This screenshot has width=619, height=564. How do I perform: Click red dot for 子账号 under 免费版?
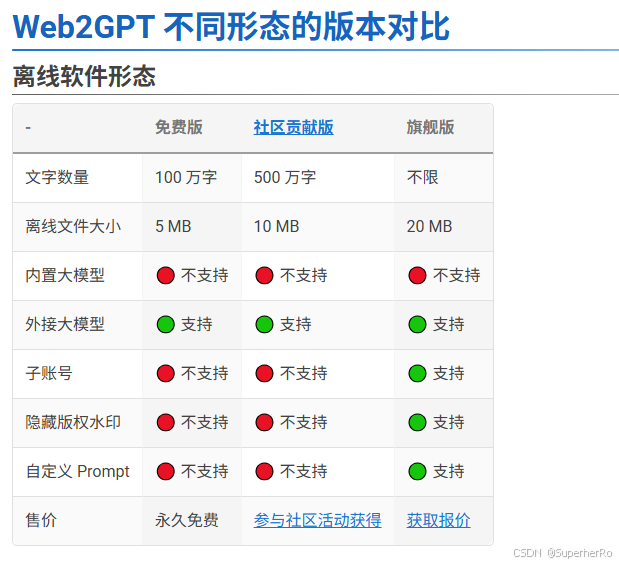[165, 373]
